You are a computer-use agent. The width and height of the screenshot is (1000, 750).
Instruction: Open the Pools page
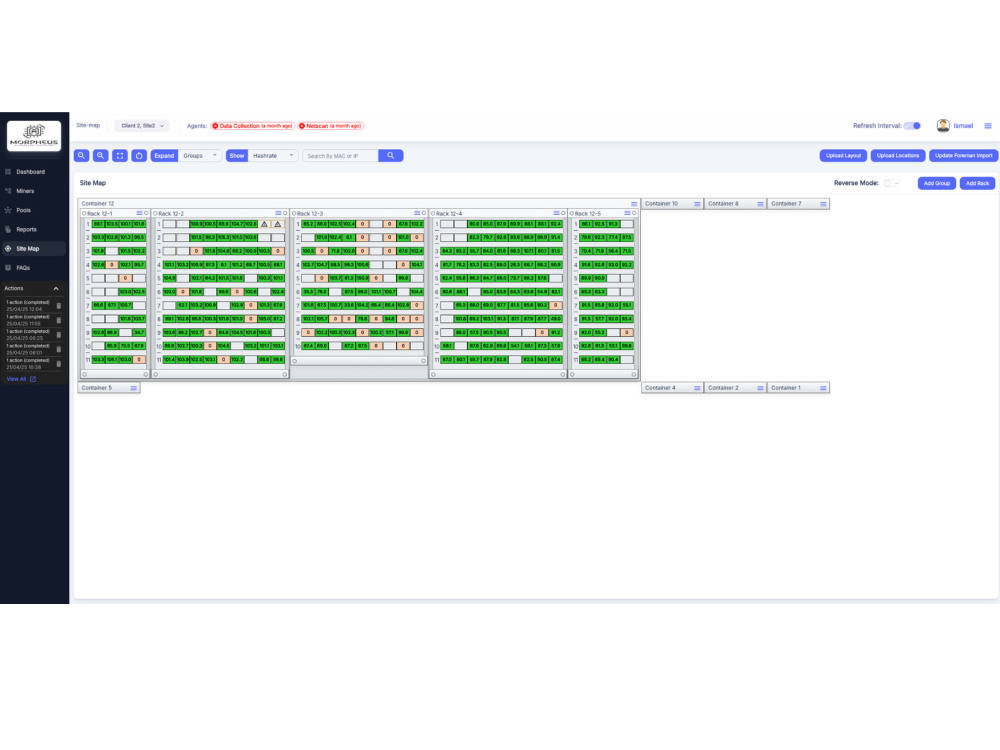tap(24, 210)
